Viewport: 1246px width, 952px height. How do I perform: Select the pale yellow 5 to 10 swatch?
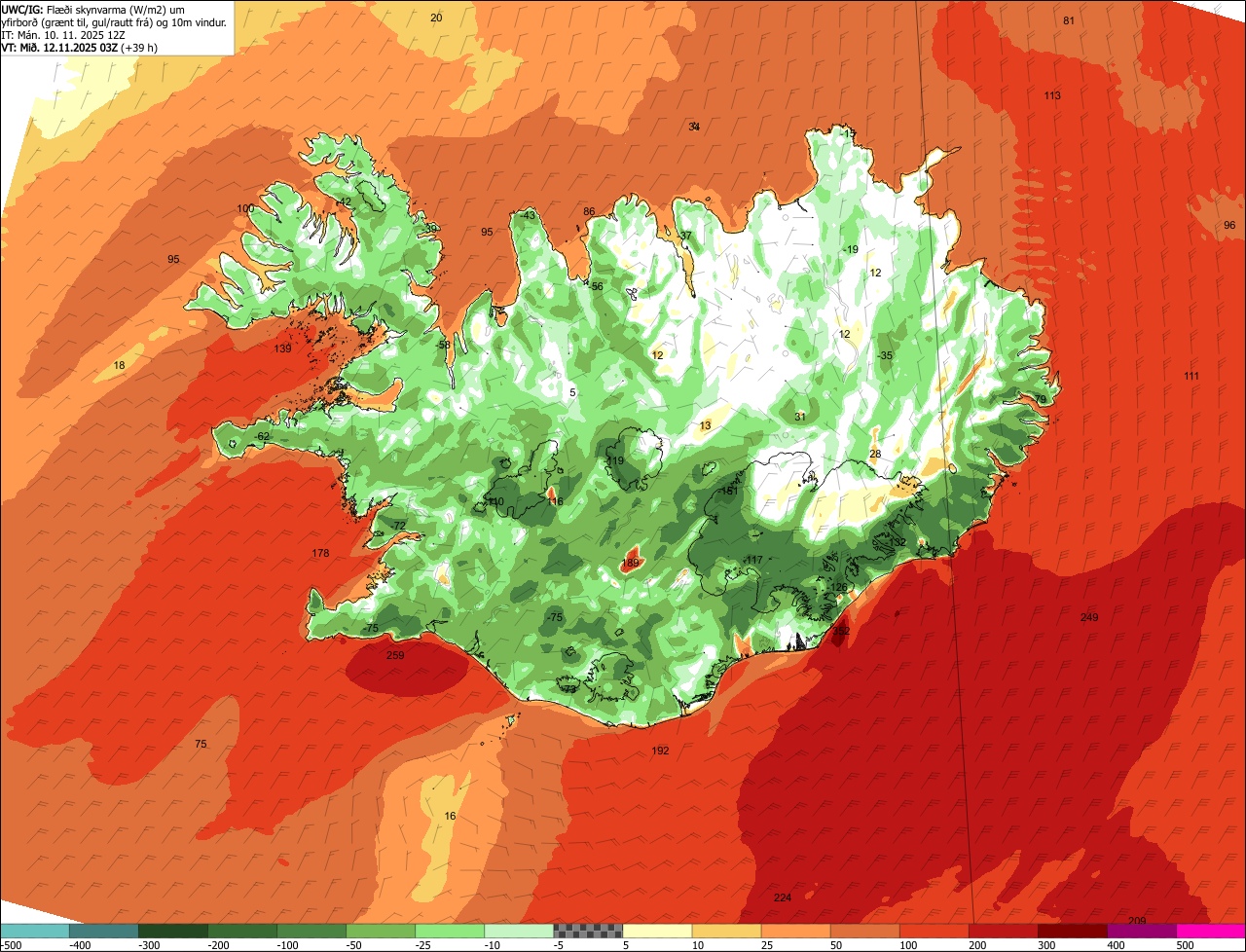[x=657, y=931]
